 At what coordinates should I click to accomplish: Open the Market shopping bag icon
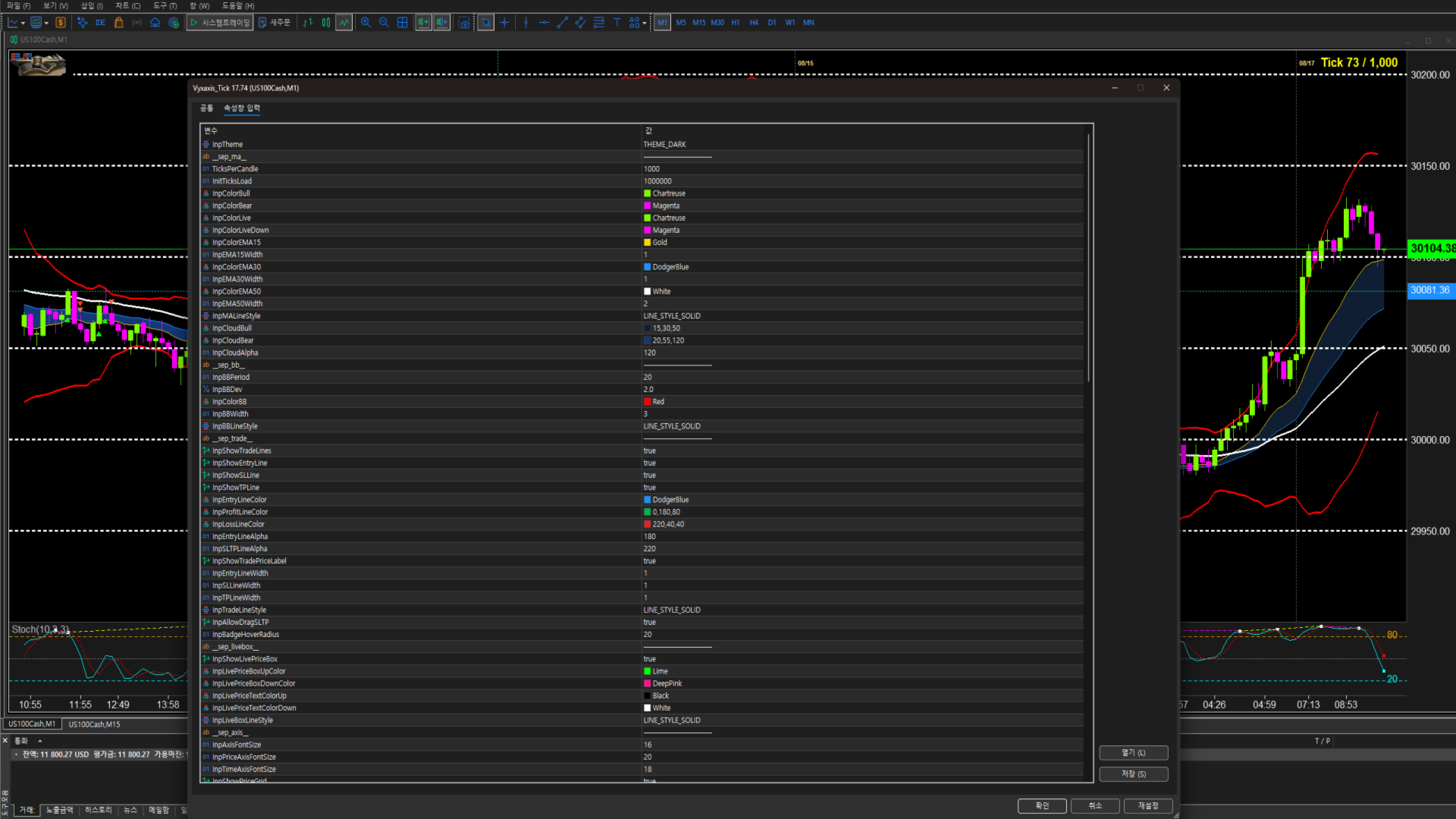[118, 23]
